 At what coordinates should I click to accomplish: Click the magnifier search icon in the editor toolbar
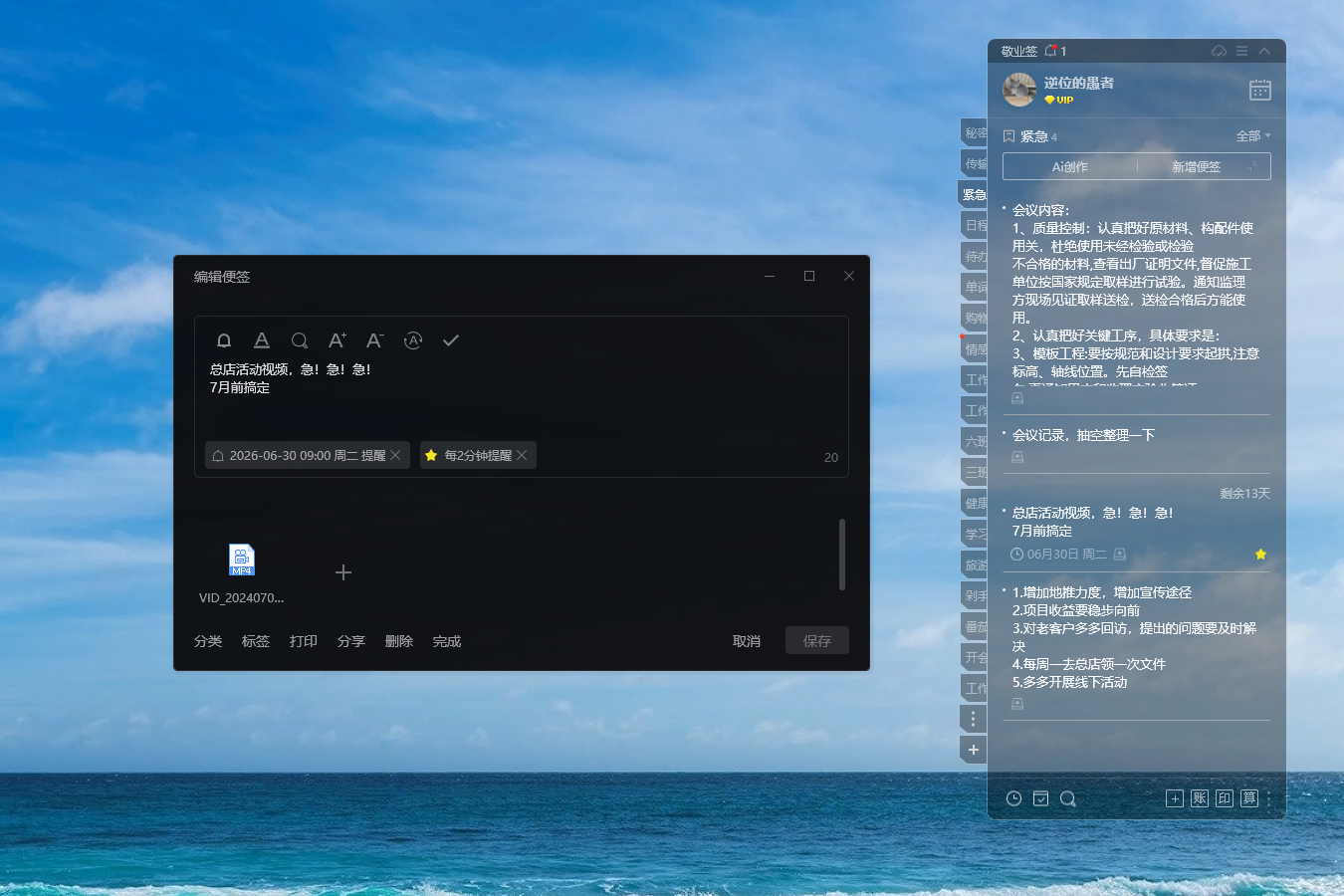[300, 340]
